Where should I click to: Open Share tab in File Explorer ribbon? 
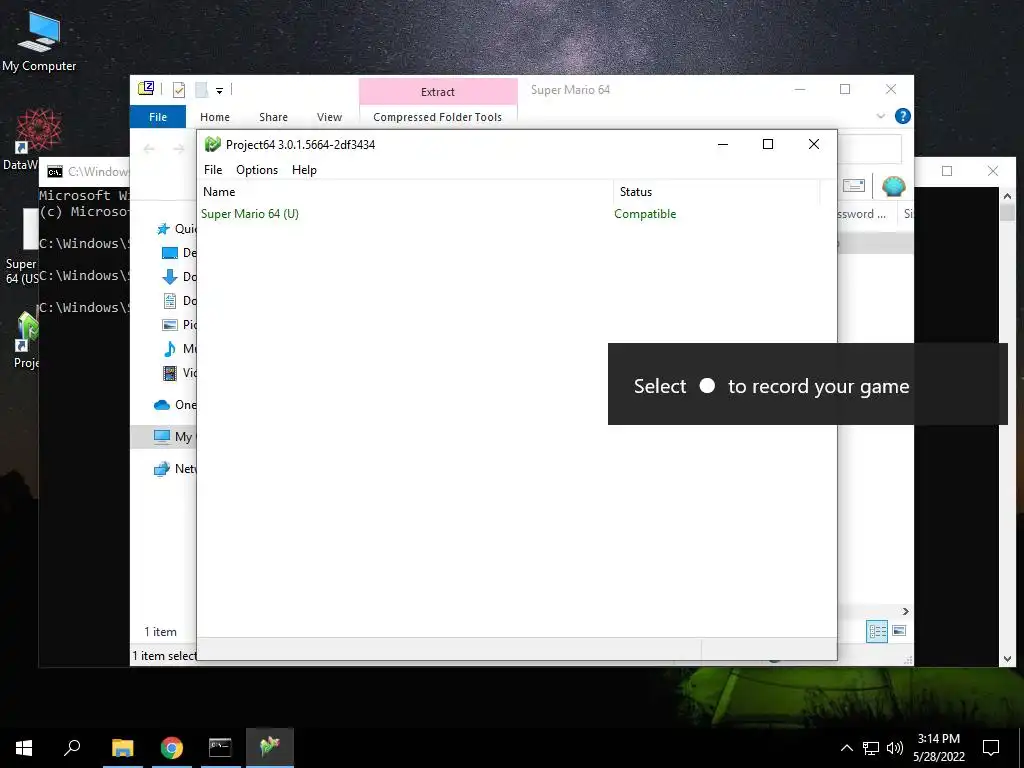[273, 117]
